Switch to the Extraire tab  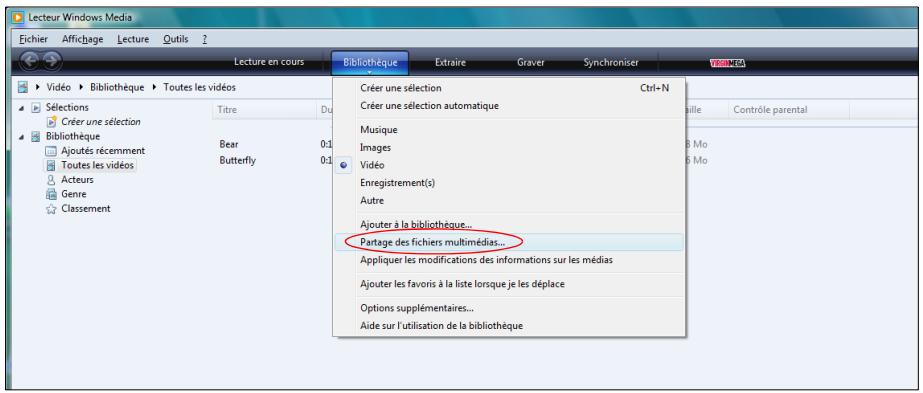pos(450,62)
